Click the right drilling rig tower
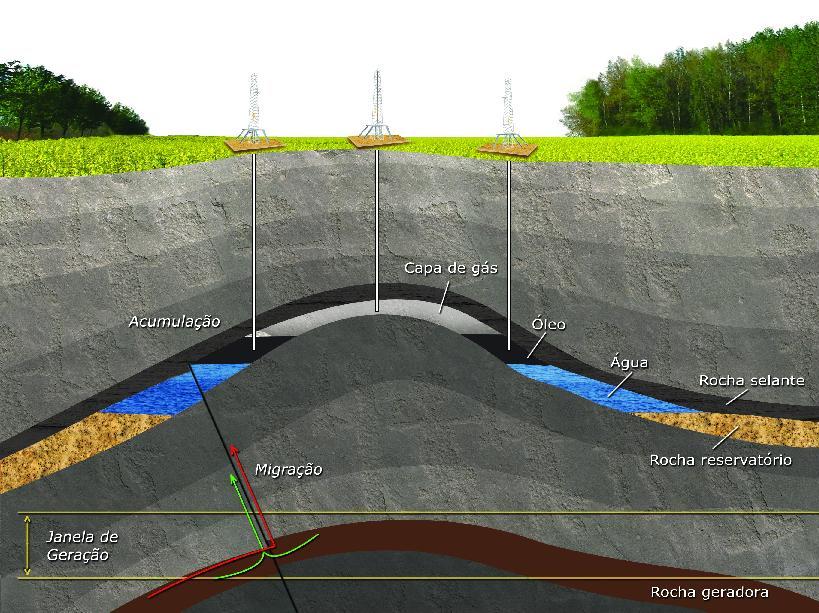The image size is (819, 613). (507, 111)
